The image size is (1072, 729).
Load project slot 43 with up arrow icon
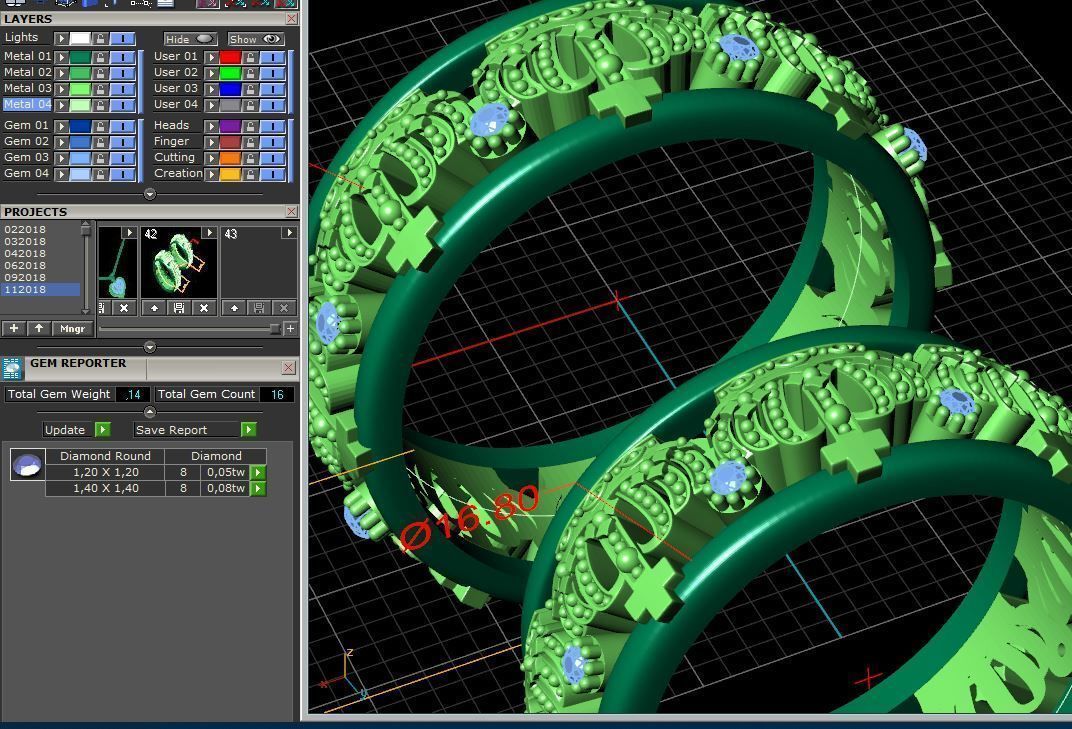(x=234, y=308)
